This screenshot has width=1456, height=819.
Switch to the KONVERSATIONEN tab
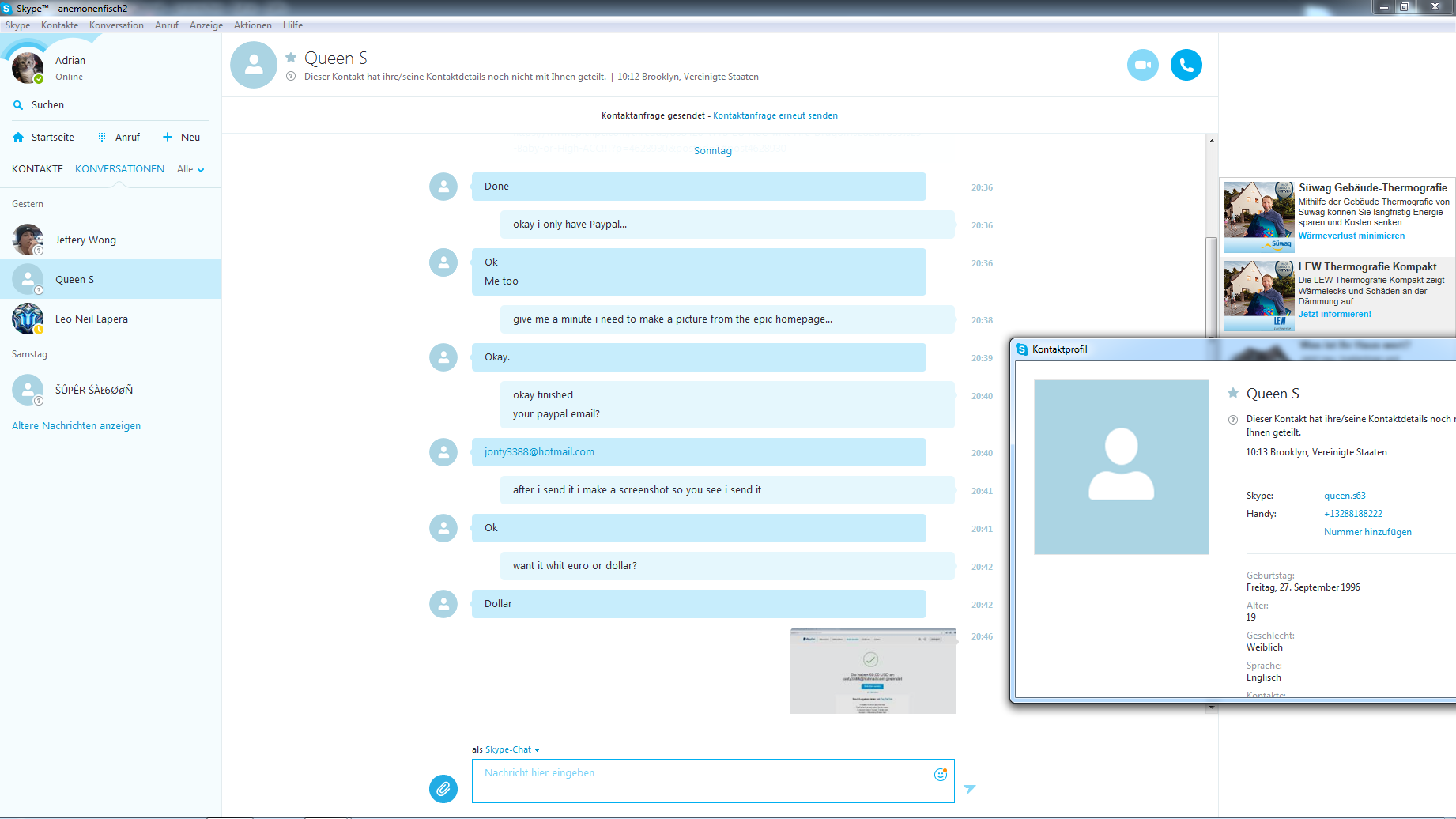120,169
